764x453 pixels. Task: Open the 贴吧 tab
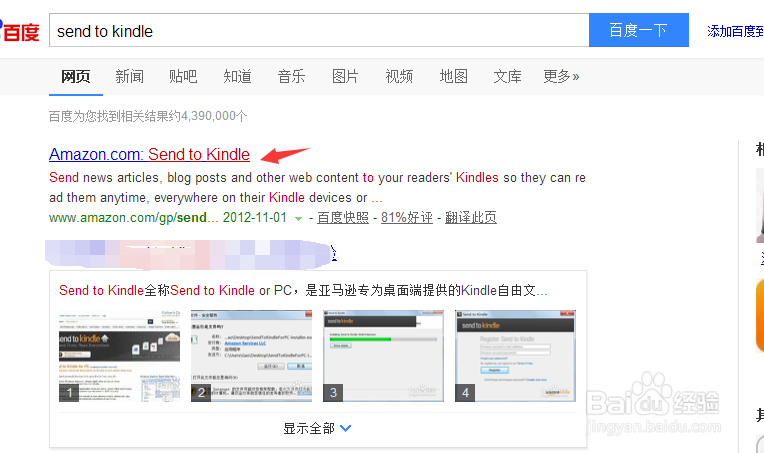183,76
